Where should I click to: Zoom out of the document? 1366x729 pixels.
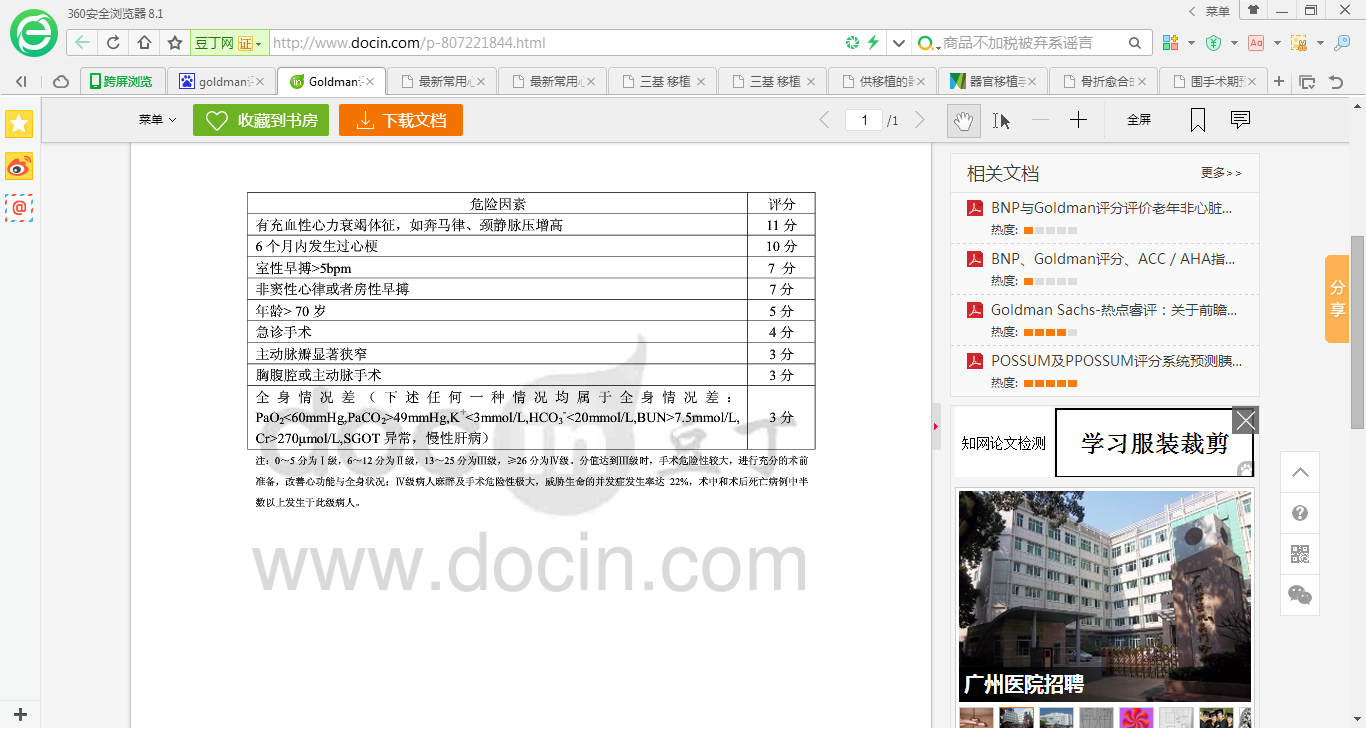pyautogui.click(x=1040, y=120)
